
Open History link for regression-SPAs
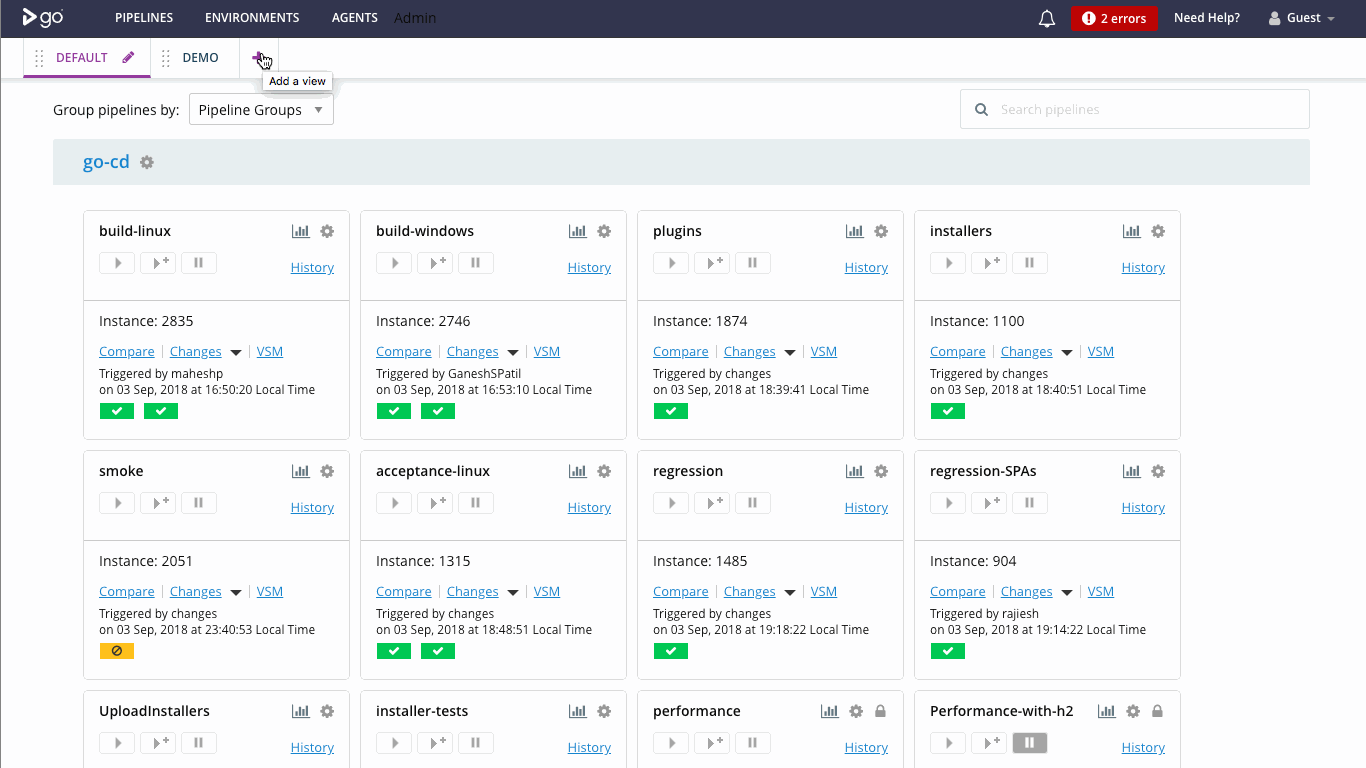[x=1143, y=507]
